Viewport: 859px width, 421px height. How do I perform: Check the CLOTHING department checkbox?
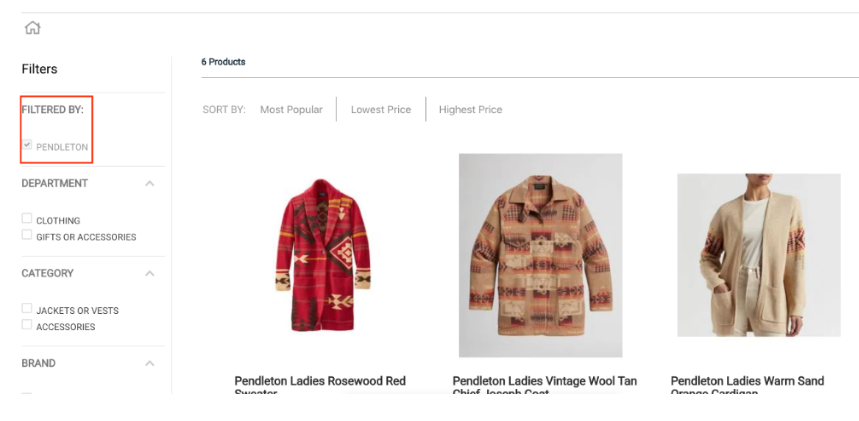[27, 218]
